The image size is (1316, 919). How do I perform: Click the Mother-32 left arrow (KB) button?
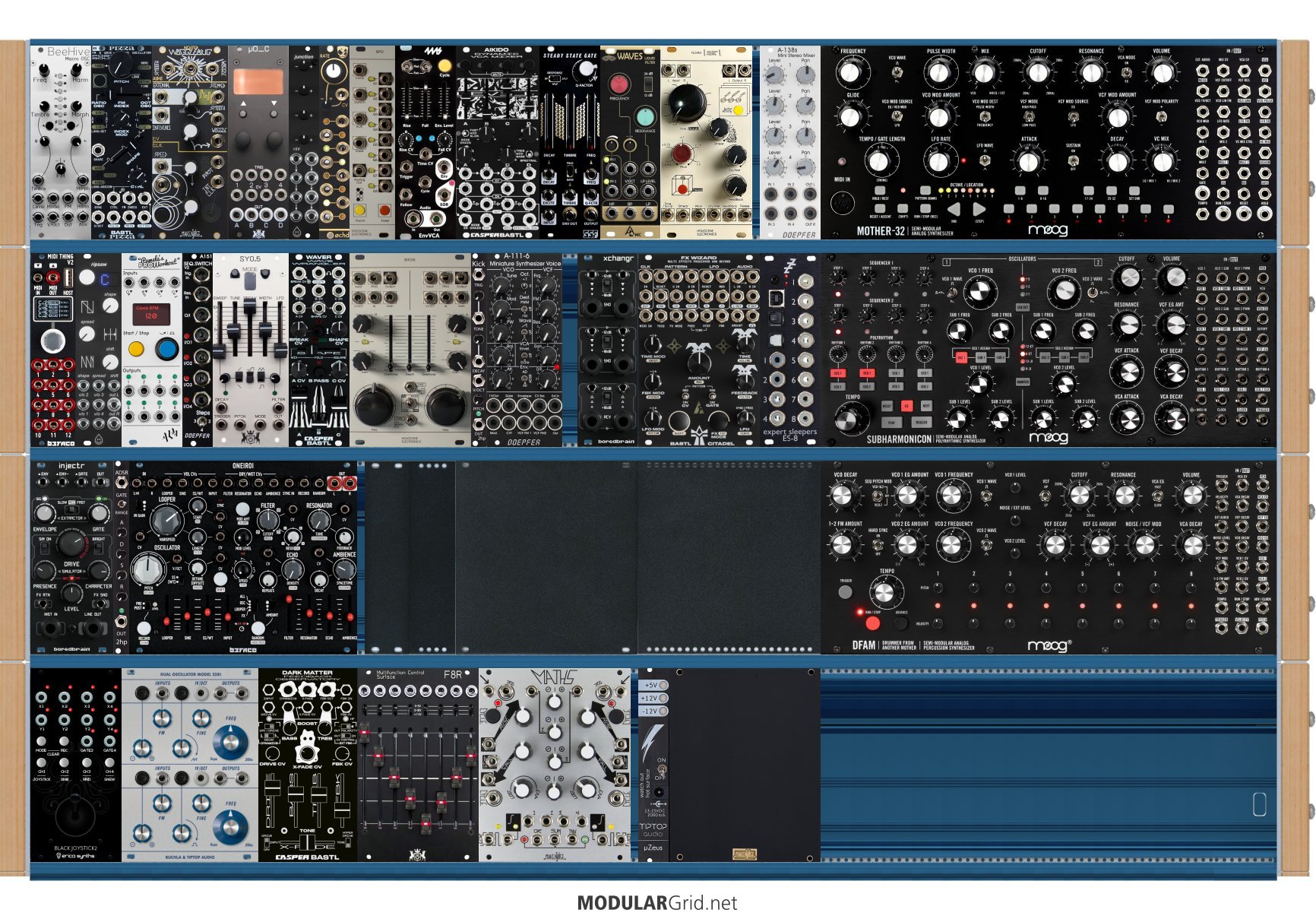(954, 208)
